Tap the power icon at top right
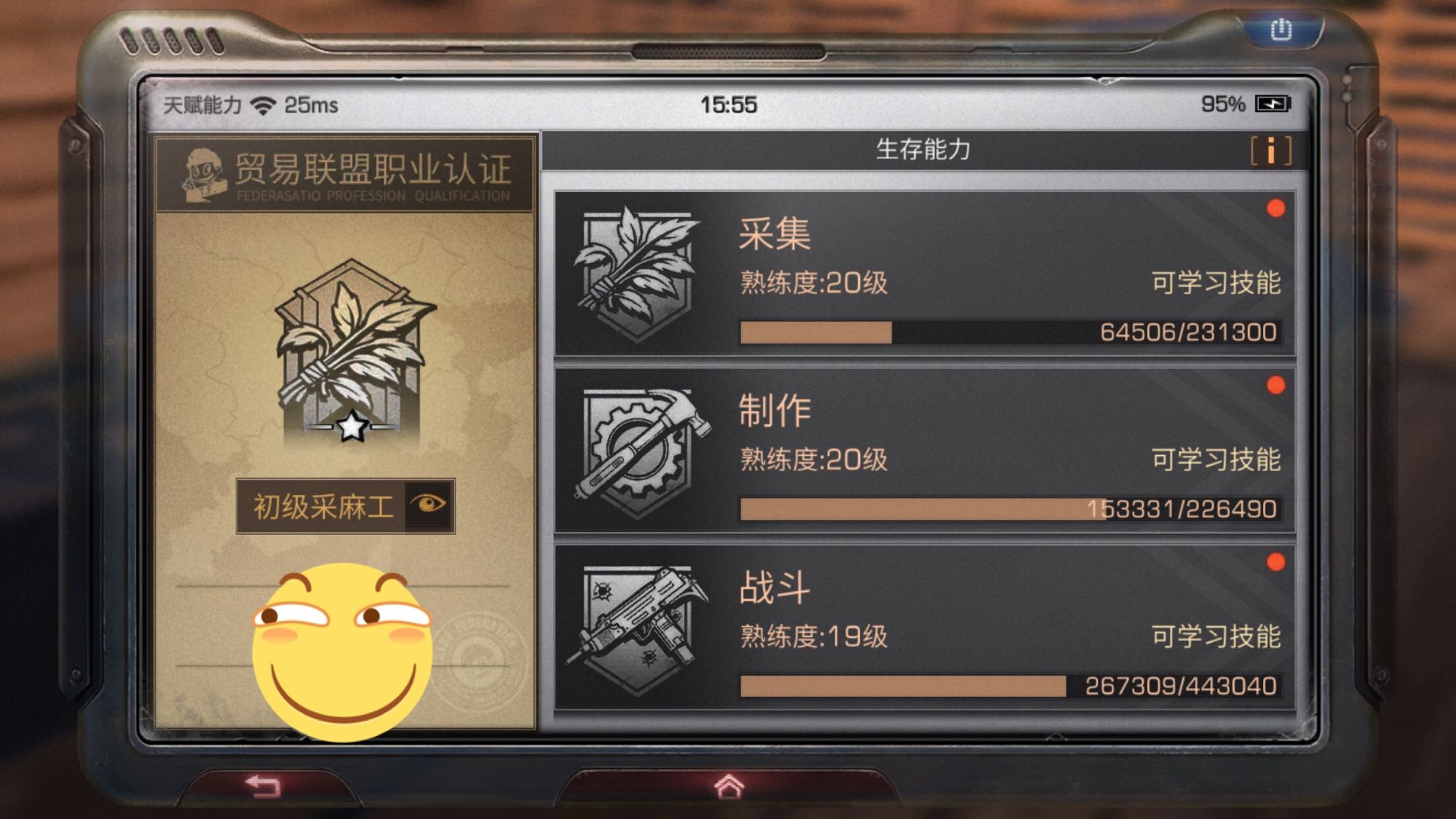Screen dimensions: 1456x819 [1281, 30]
